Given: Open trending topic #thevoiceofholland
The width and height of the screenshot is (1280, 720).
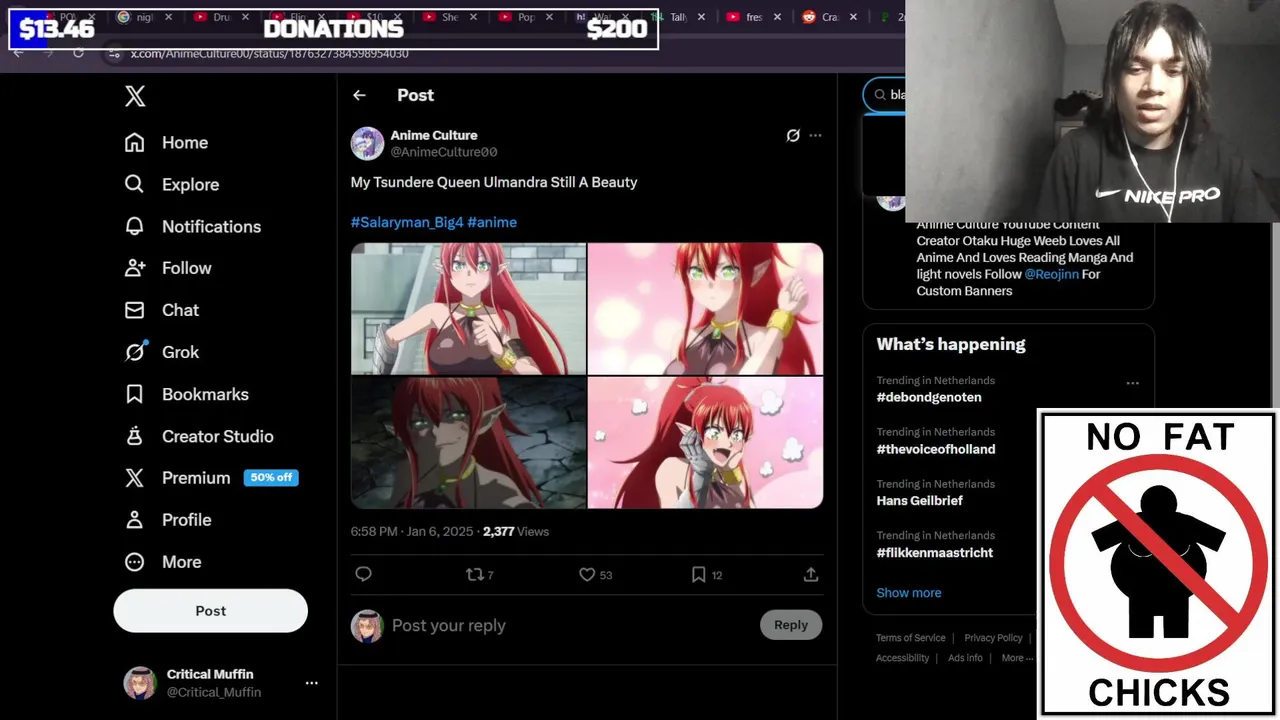Looking at the screenshot, I should click(936, 449).
